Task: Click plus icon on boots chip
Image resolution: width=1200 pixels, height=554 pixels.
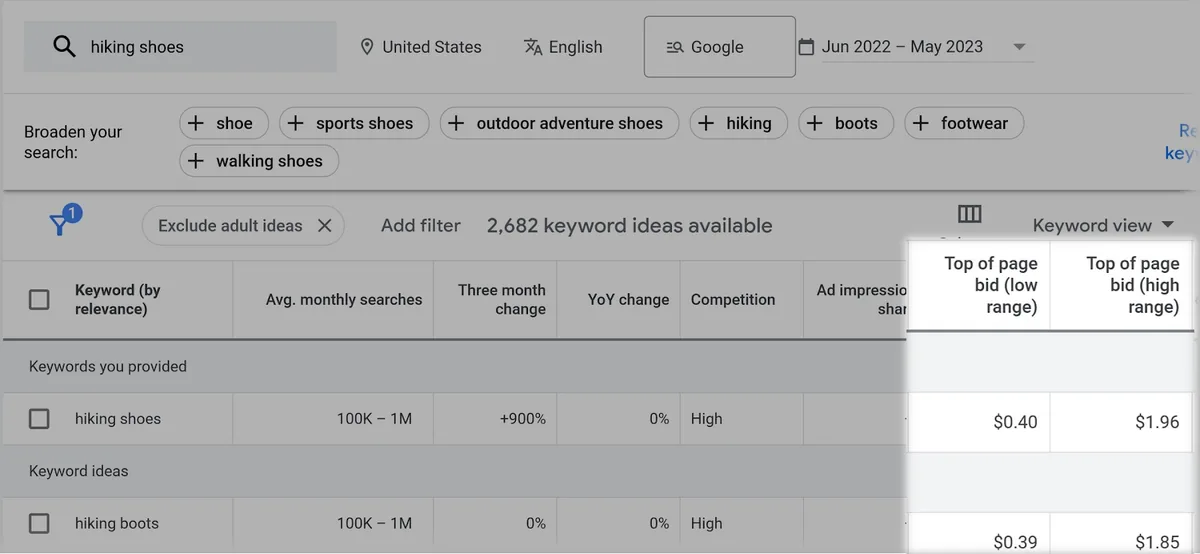Action: tap(815, 123)
